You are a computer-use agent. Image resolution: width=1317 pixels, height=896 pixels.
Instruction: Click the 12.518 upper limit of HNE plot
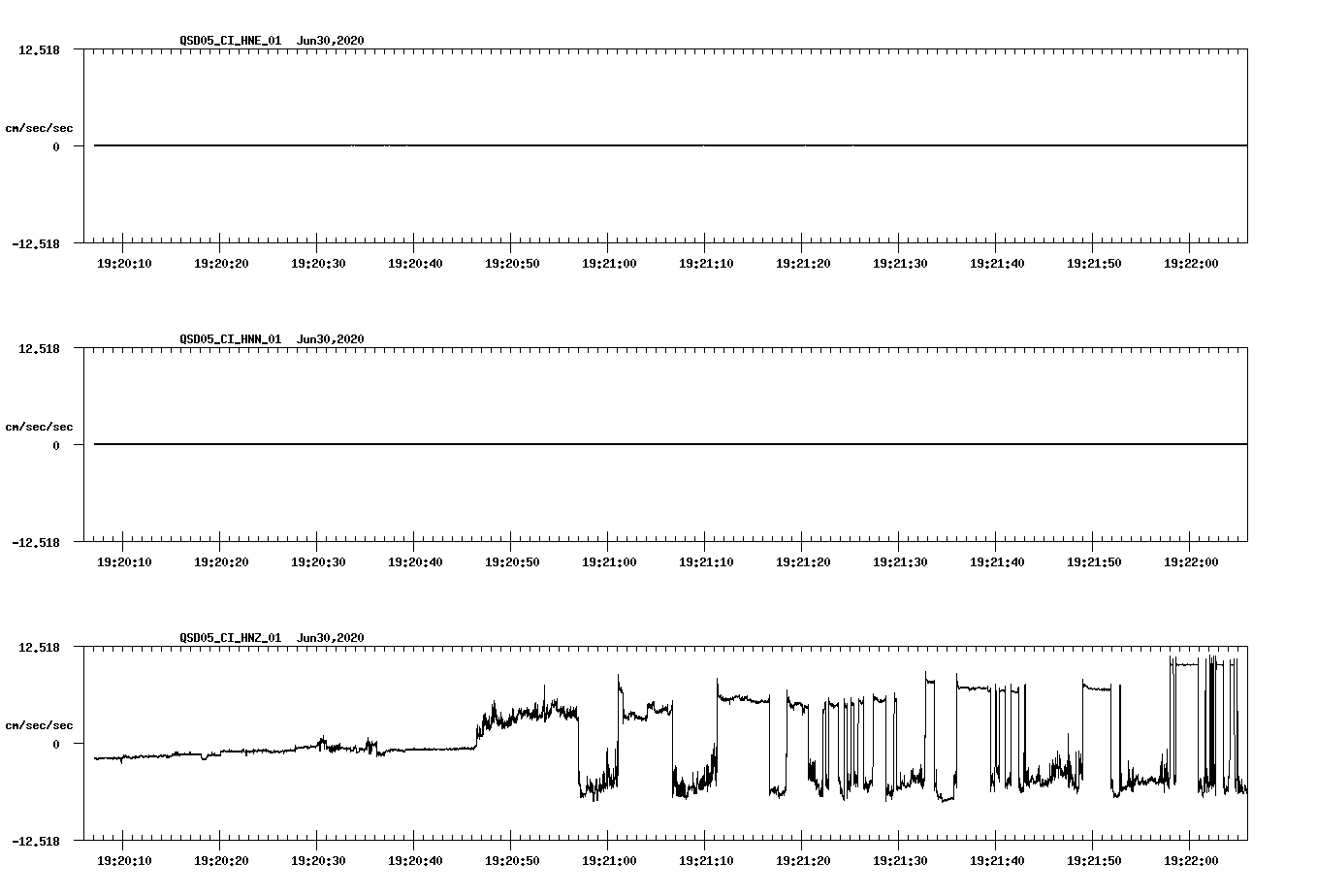(39, 49)
